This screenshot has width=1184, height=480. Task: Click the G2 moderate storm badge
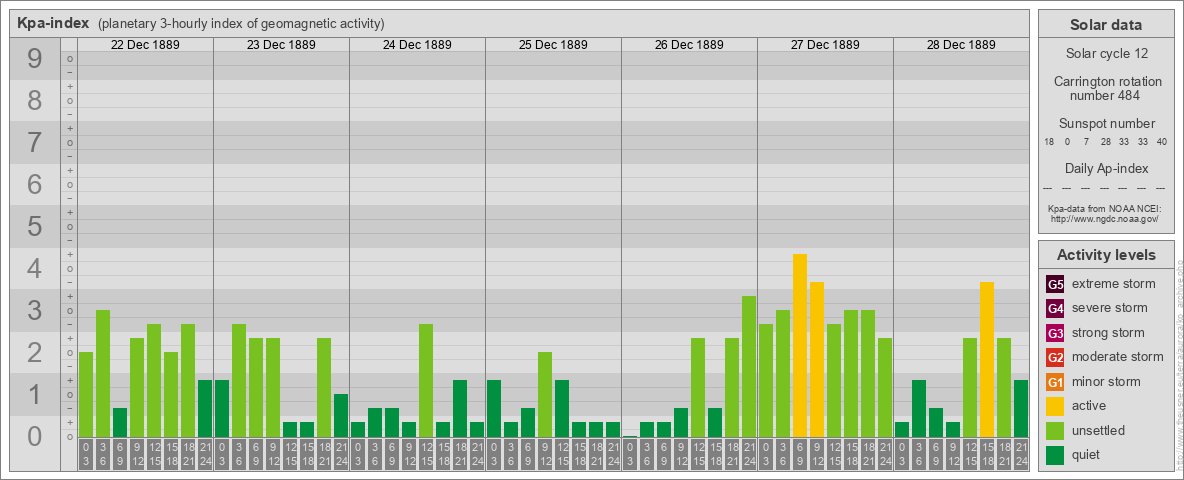pyautogui.click(x=1055, y=357)
